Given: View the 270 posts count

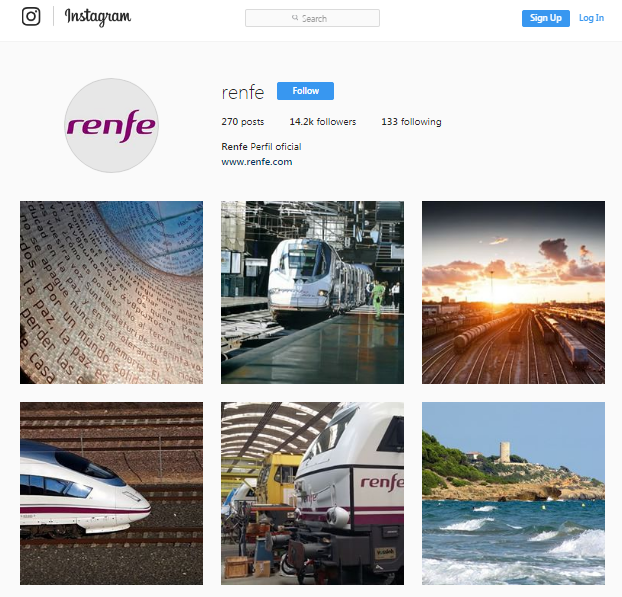Looking at the screenshot, I should coord(242,122).
